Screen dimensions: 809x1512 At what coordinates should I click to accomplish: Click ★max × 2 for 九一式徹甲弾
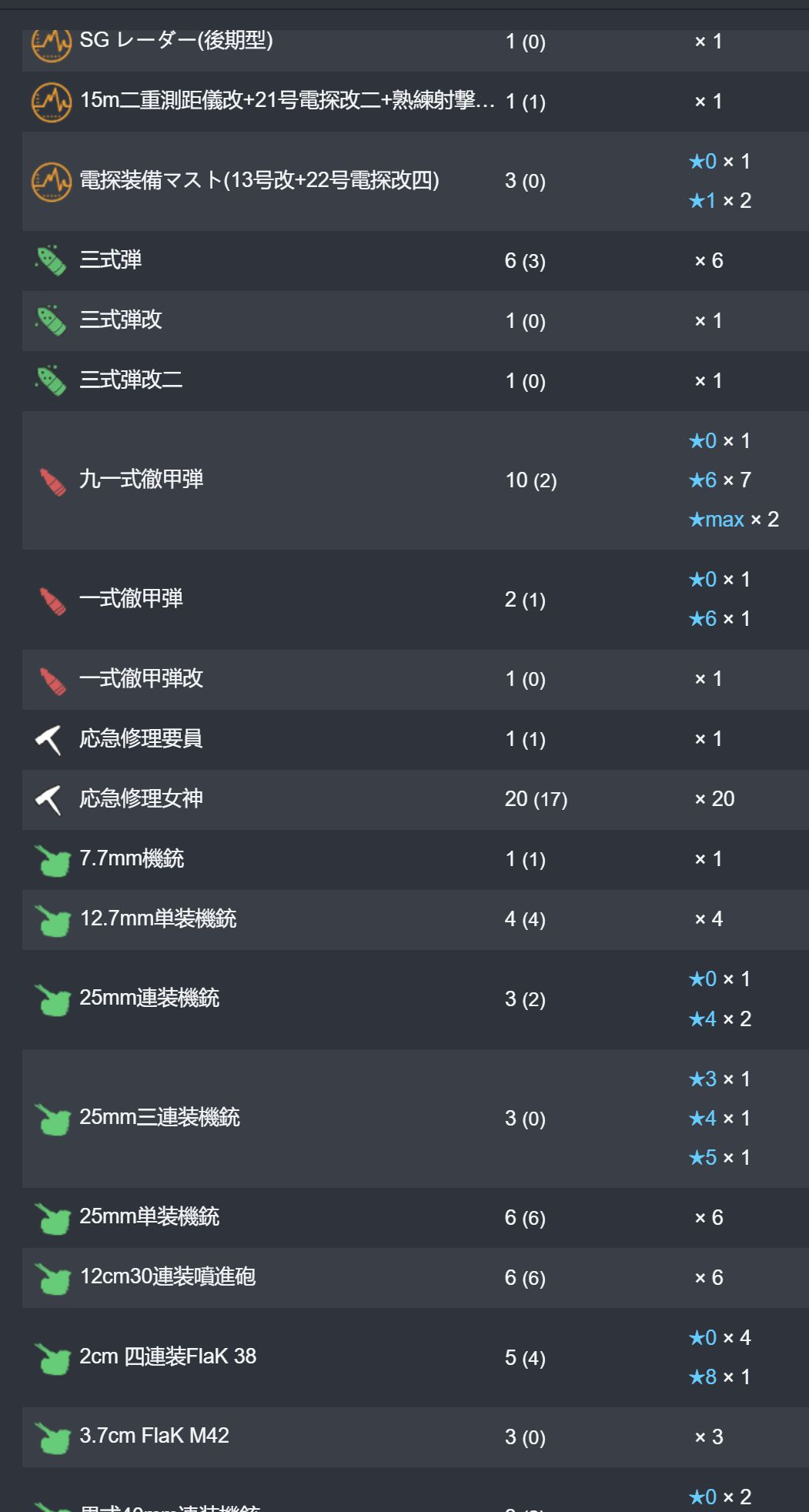[734, 520]
